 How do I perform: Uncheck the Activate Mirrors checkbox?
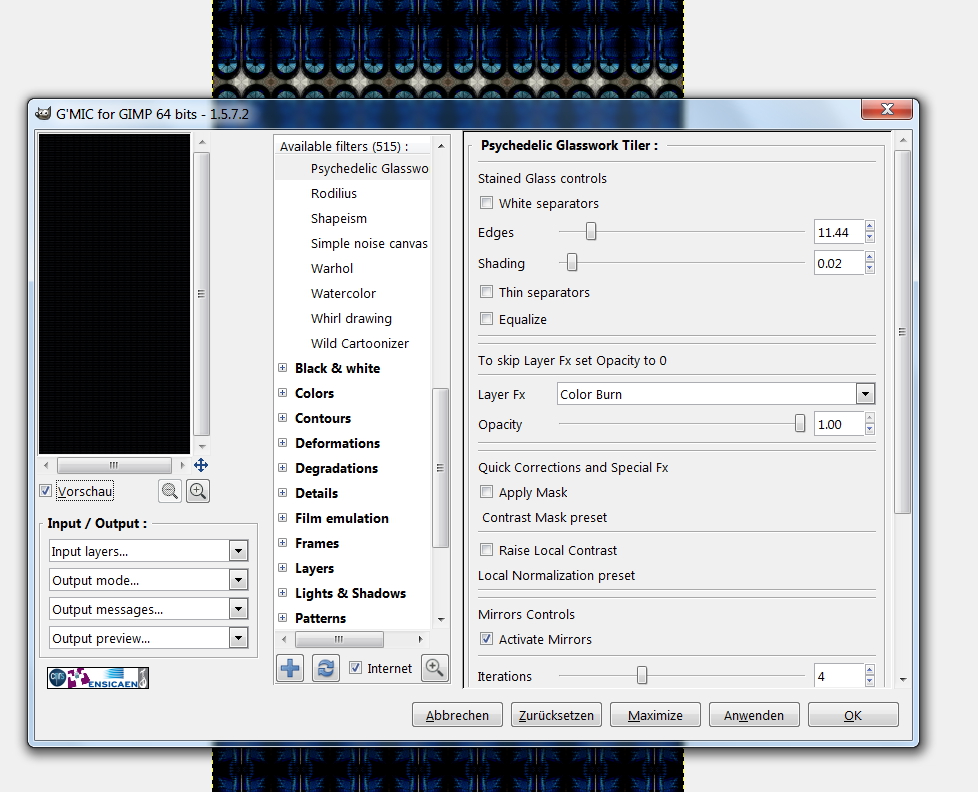coord(487,639)
